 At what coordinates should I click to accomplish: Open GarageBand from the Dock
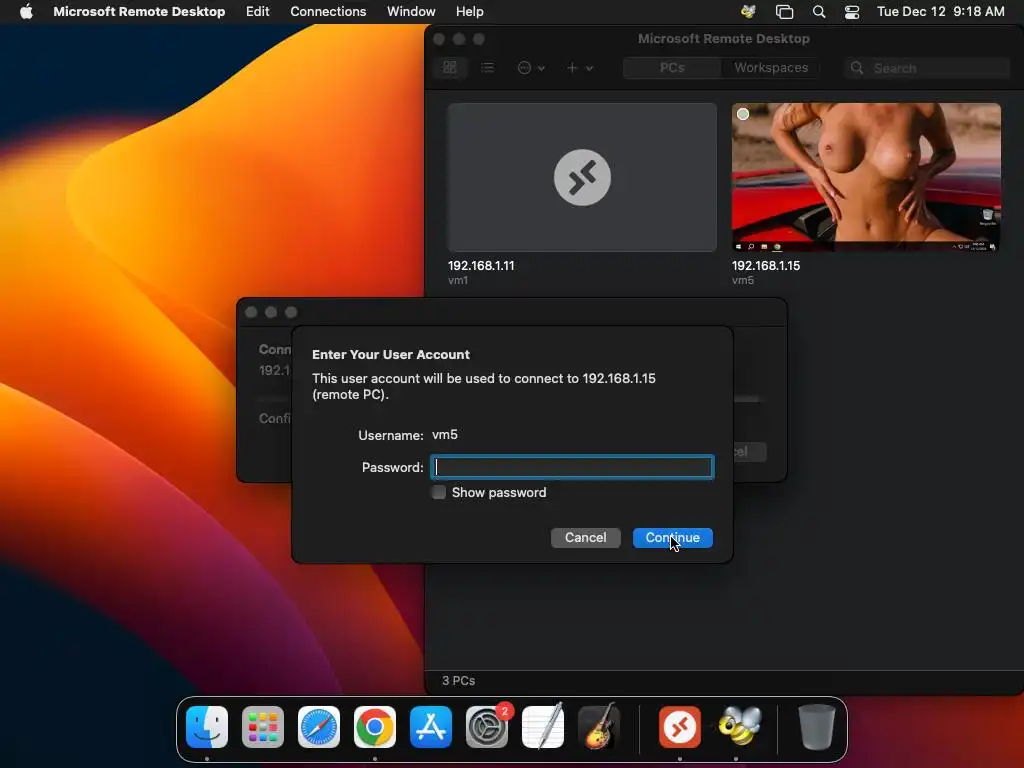tap(599, 727)
